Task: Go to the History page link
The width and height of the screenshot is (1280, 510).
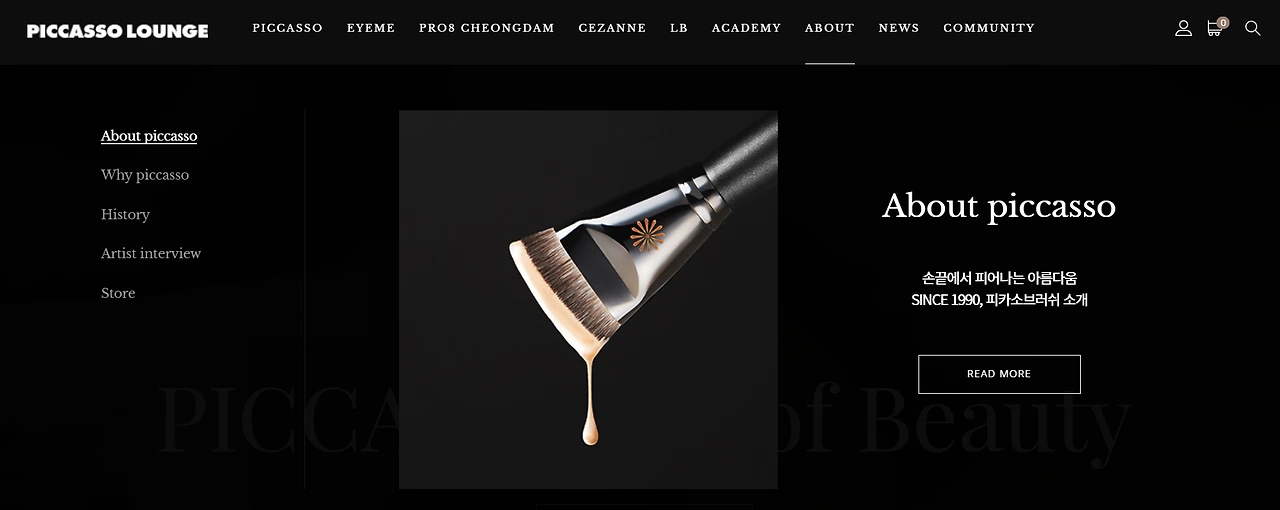Action: (125, 214)
